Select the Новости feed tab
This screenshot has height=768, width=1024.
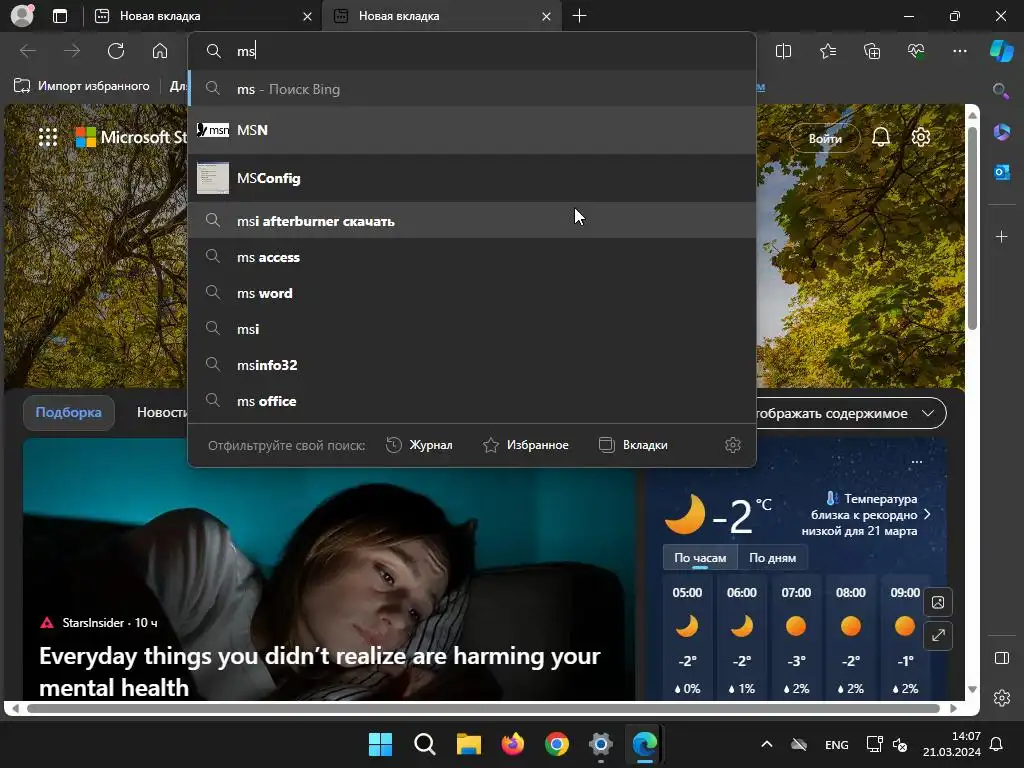tap(161, 413)
